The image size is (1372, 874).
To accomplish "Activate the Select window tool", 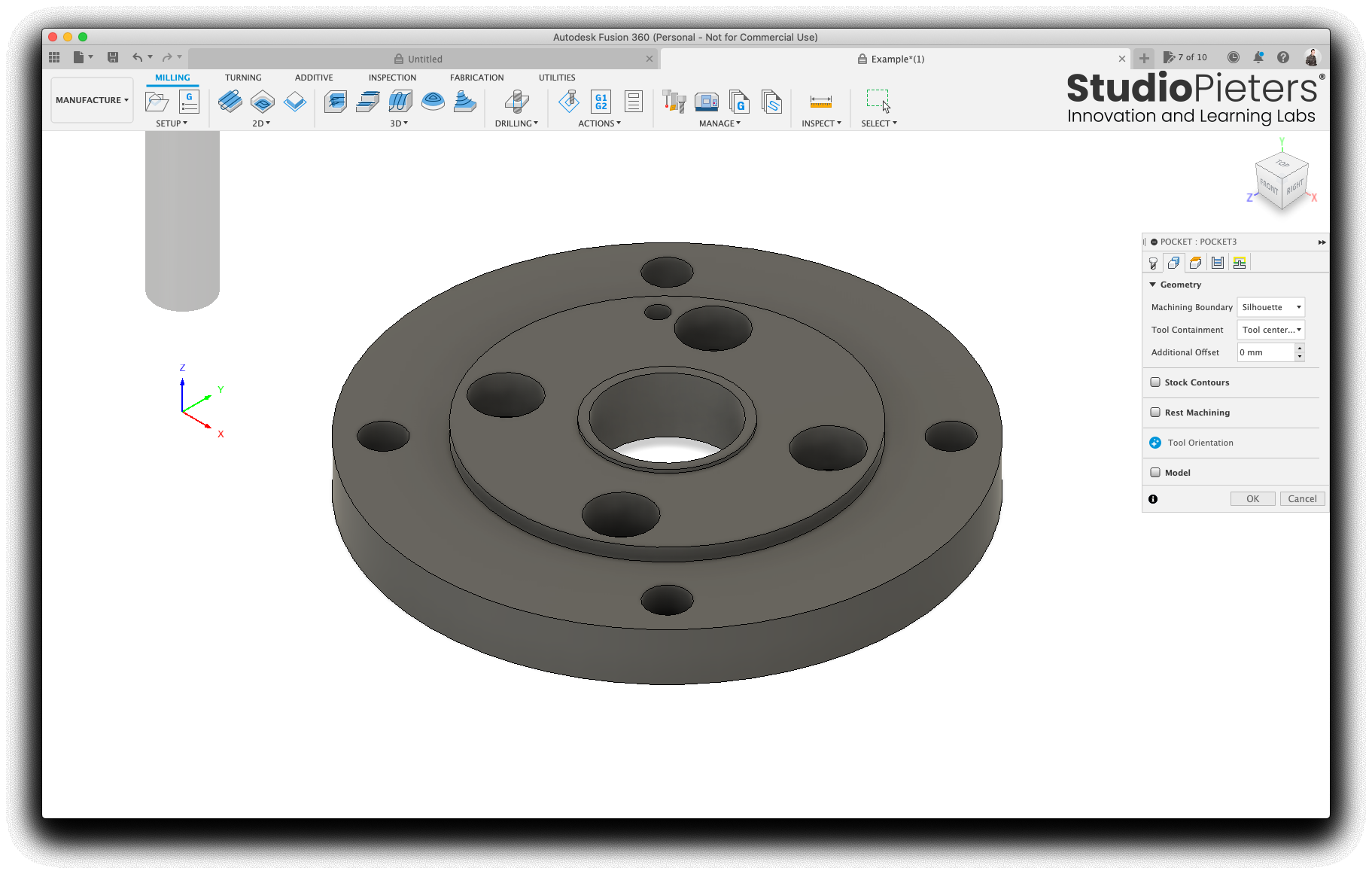I will pos(878,101).
